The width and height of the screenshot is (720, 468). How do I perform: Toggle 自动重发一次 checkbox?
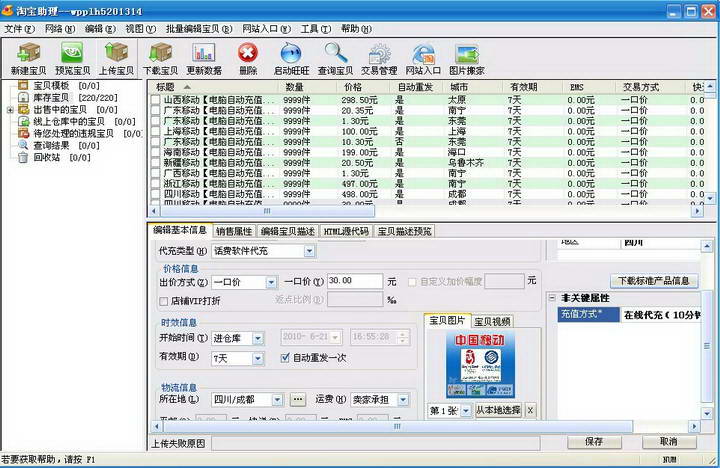coord(285,357)
